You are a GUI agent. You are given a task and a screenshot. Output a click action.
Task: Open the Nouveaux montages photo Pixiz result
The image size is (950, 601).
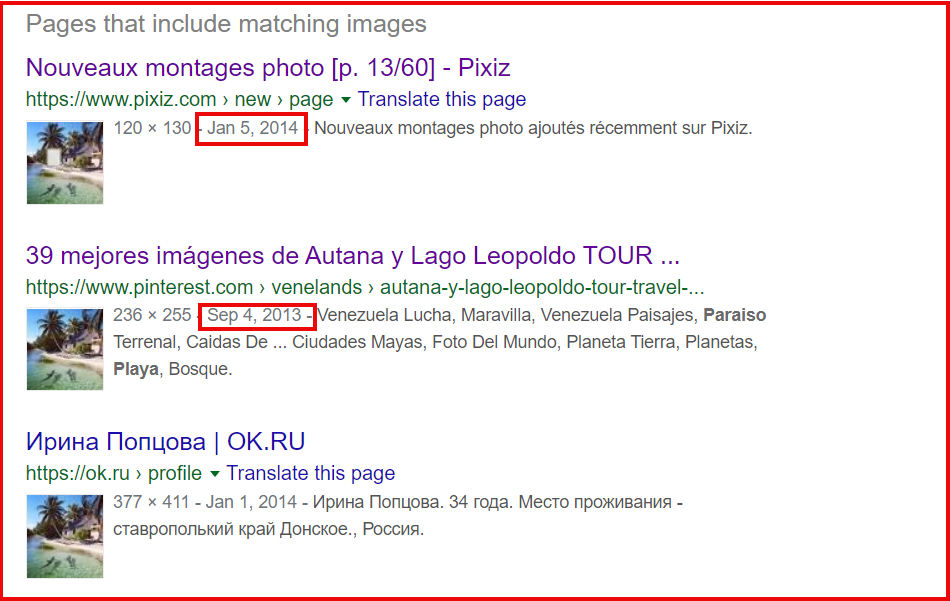[267, 68]
